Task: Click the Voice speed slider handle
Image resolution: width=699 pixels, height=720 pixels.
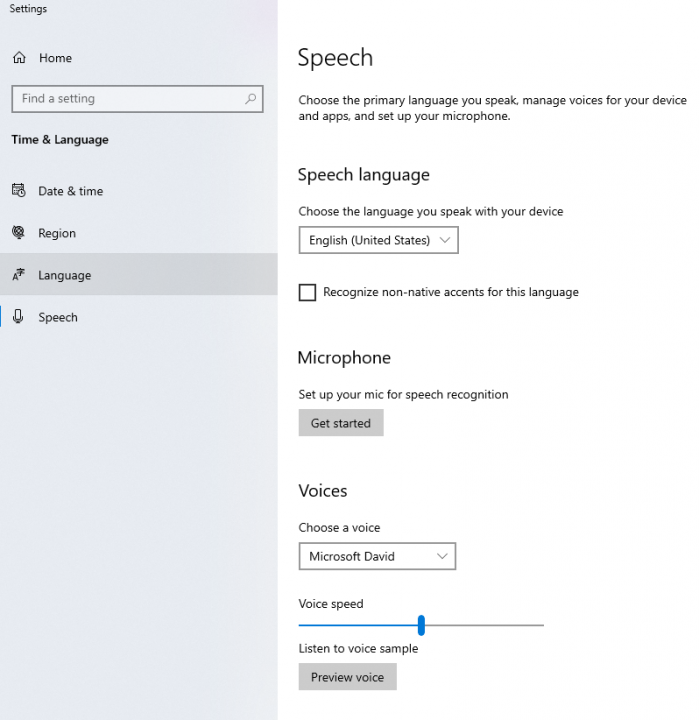Action: coord(421,625)
